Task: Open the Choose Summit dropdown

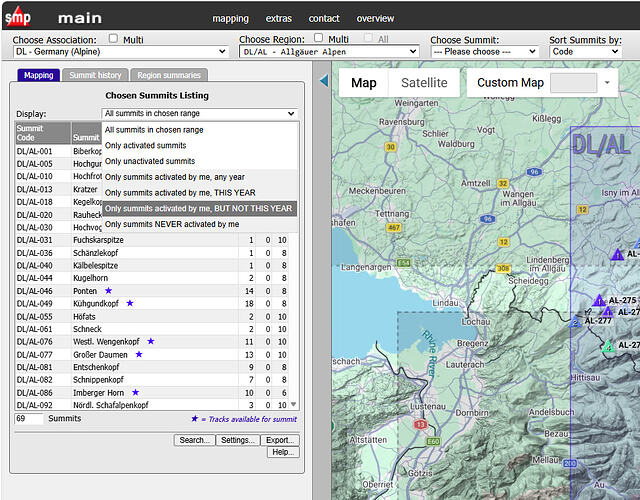Action: coord(484,52)
